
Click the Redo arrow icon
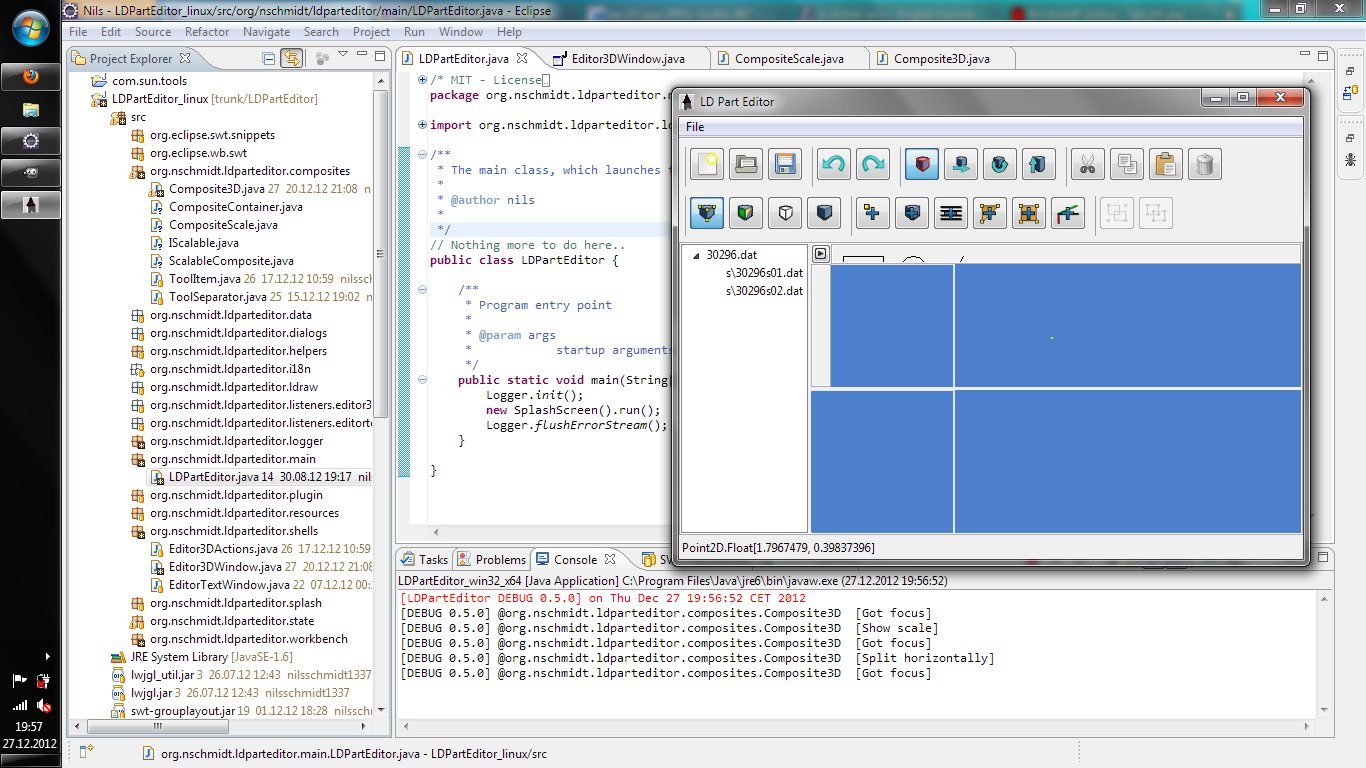pos(872,164)
